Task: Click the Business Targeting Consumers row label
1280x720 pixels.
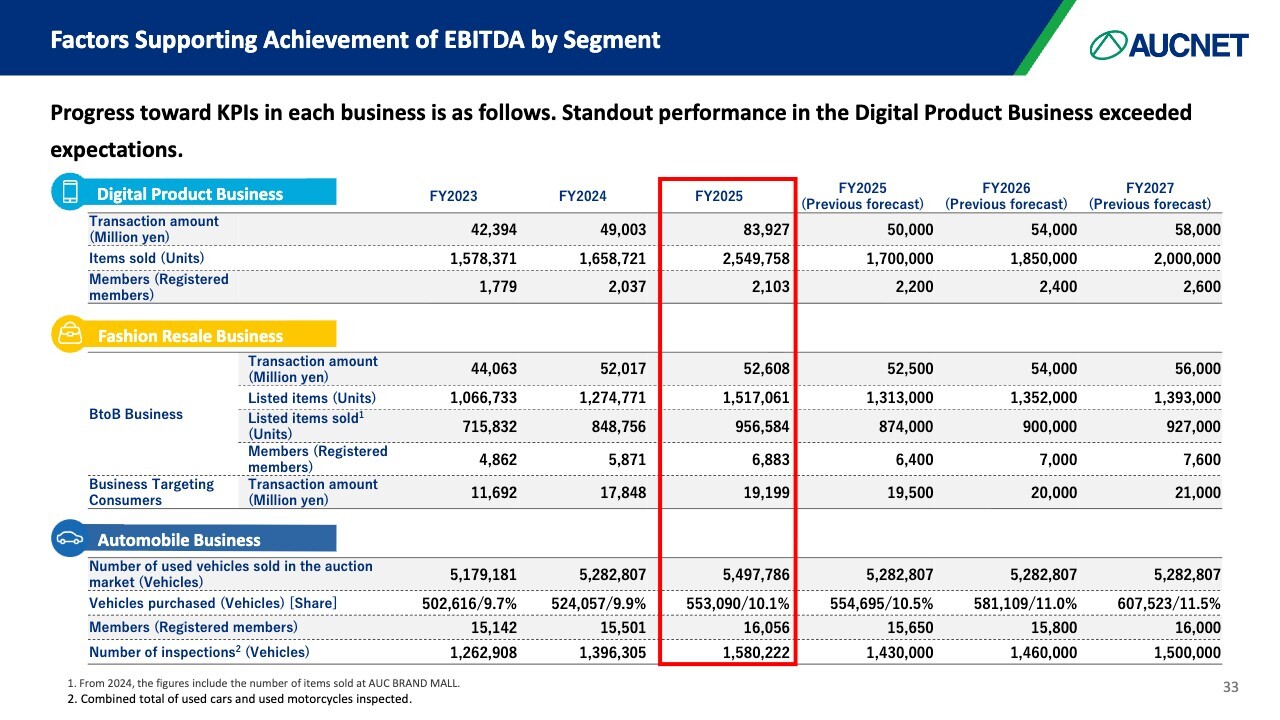Action: click(x=152, y=492)
